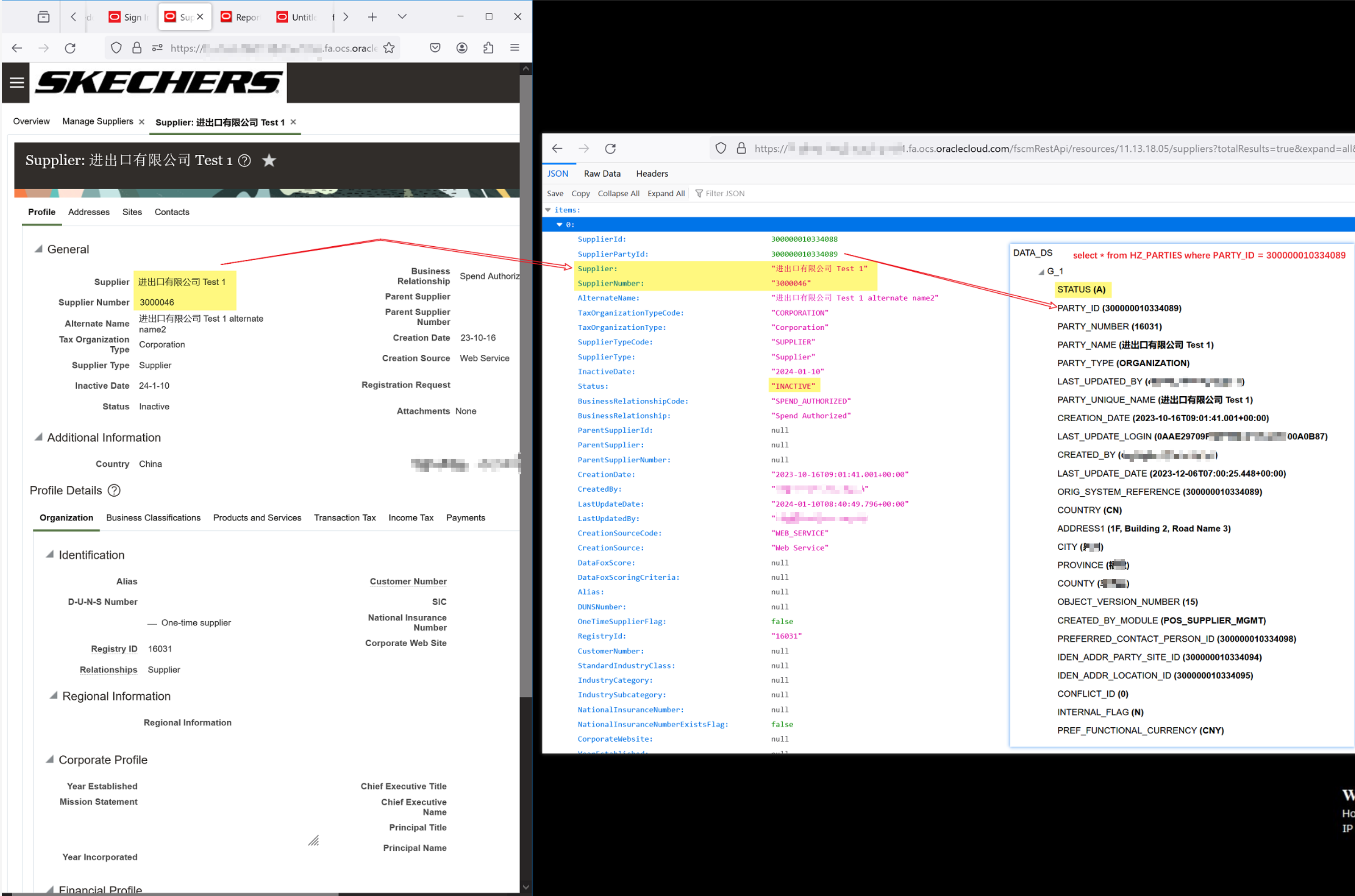Reload the REST API suppliers page

pos(611,148)
